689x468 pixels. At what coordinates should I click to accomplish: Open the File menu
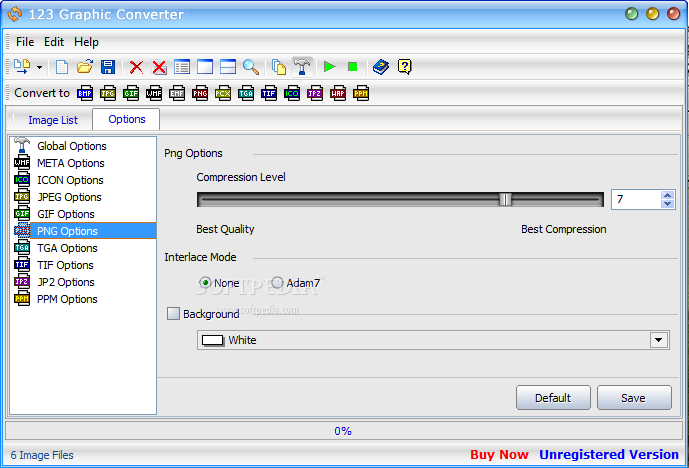tap(25, 42)
